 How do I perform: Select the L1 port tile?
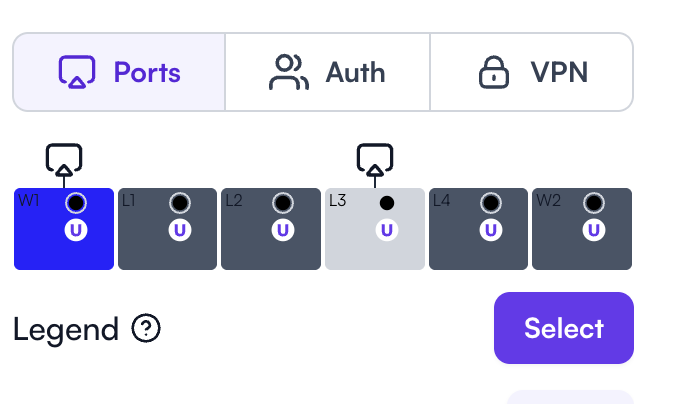coord(167,229)
